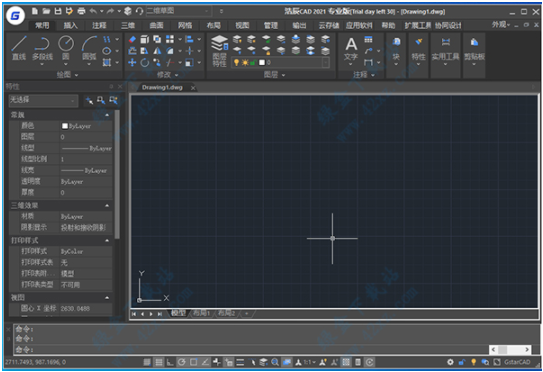Select the Drawing1.dwg document tab
Screen dimensions: 543x372
(162, 87)
